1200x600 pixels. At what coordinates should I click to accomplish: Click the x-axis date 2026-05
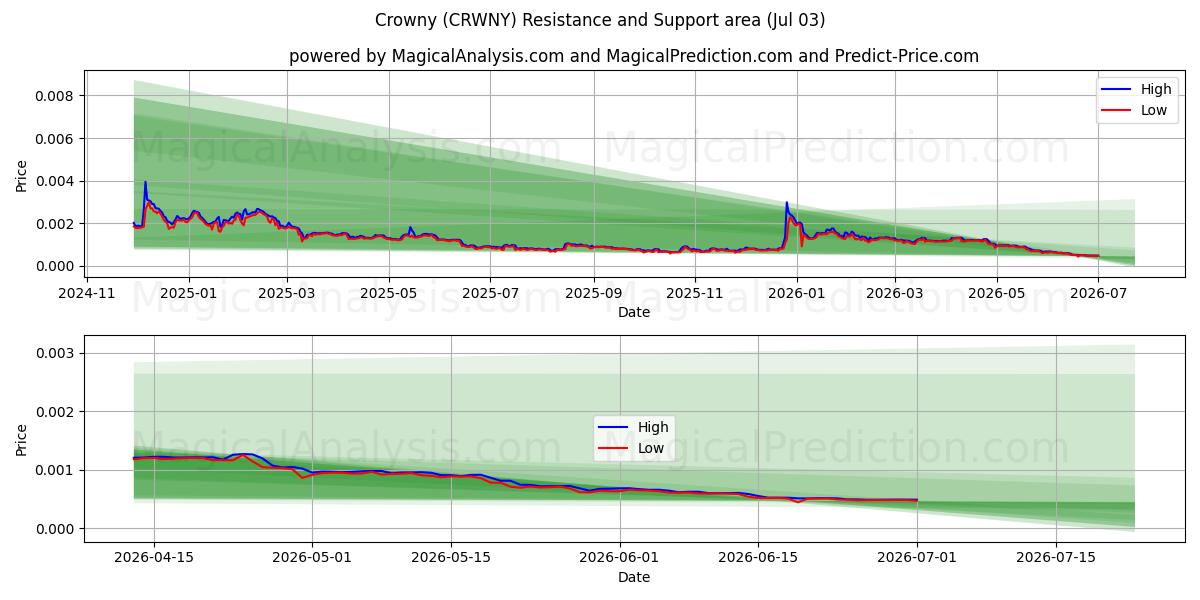[x=996, y=293]
